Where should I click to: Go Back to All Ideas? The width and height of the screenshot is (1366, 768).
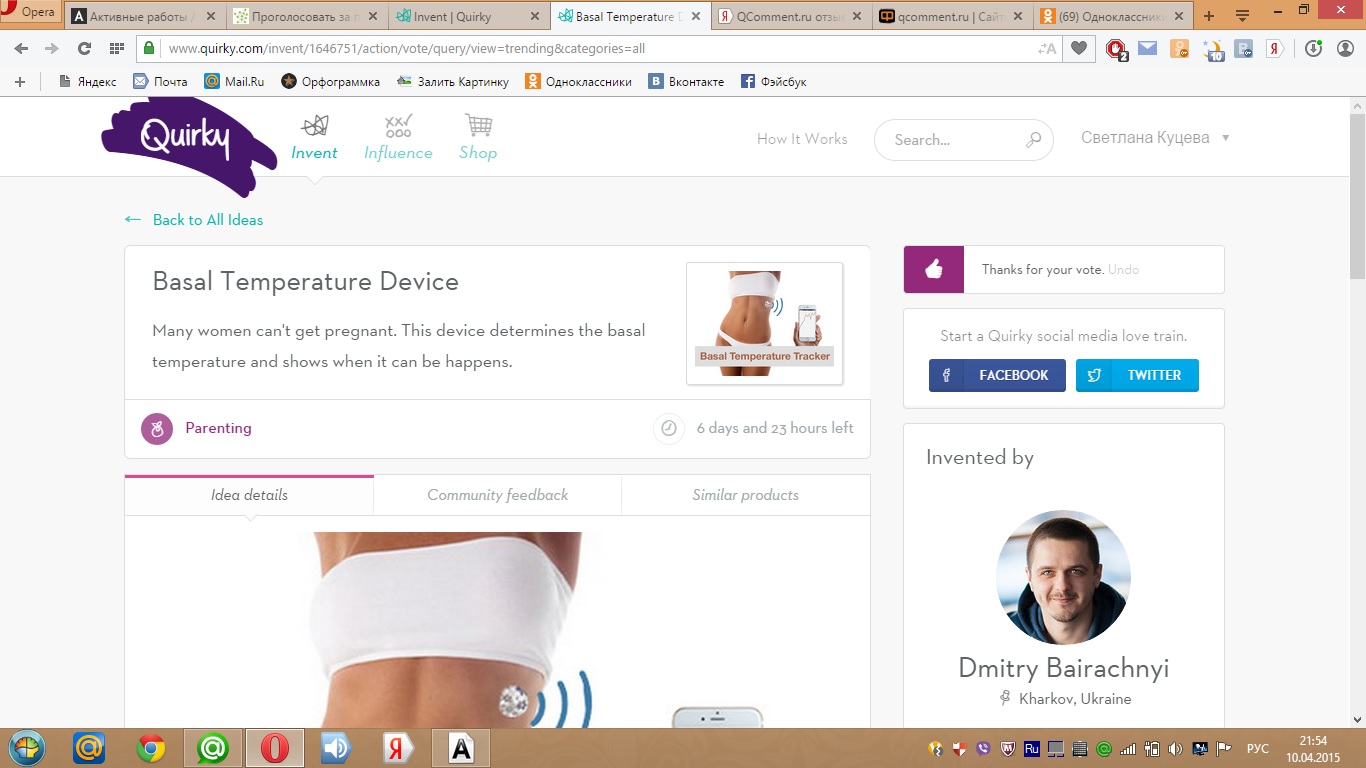194,220
